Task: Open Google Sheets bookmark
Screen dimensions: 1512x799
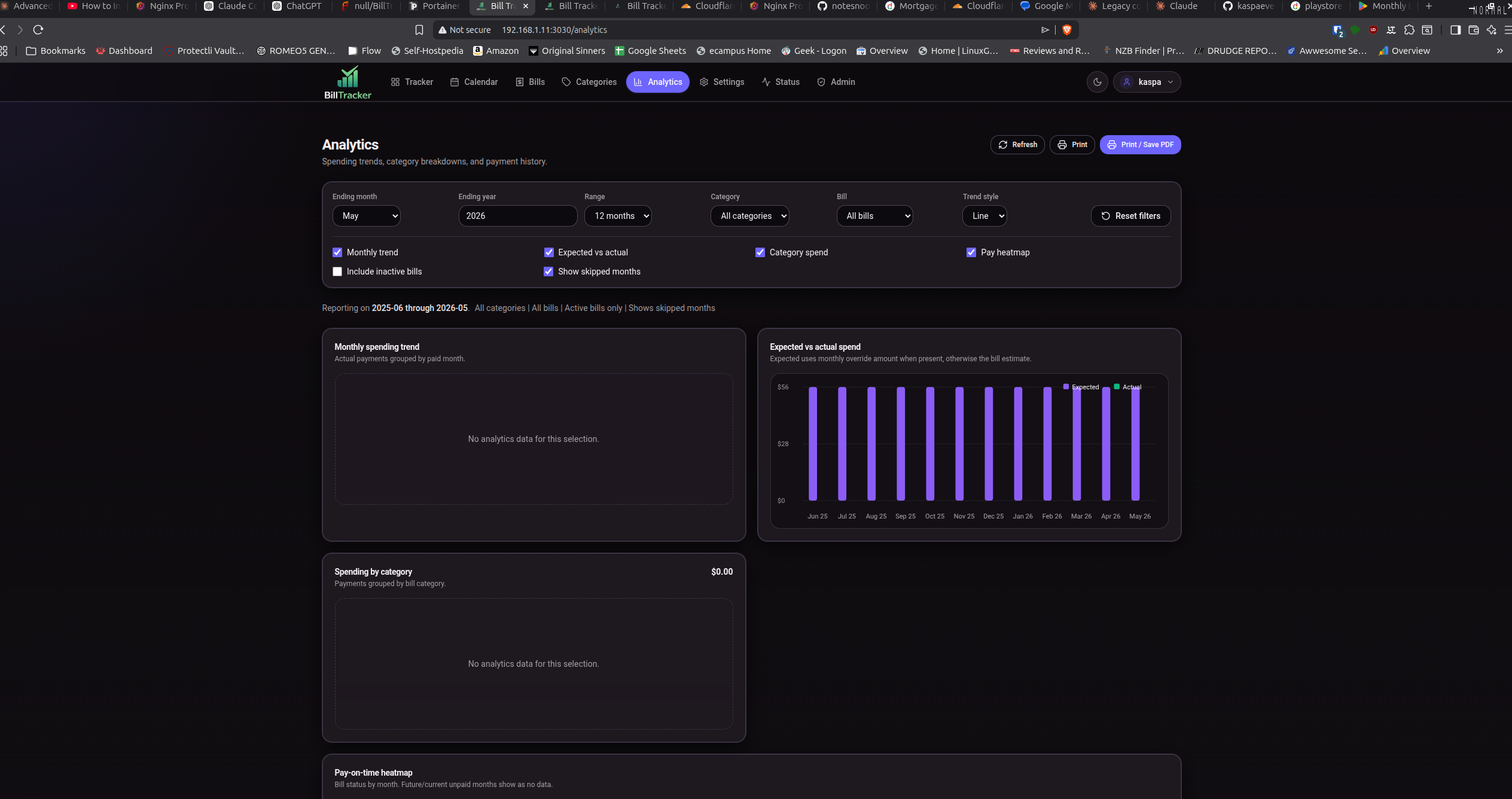Action: click(651, 51)
